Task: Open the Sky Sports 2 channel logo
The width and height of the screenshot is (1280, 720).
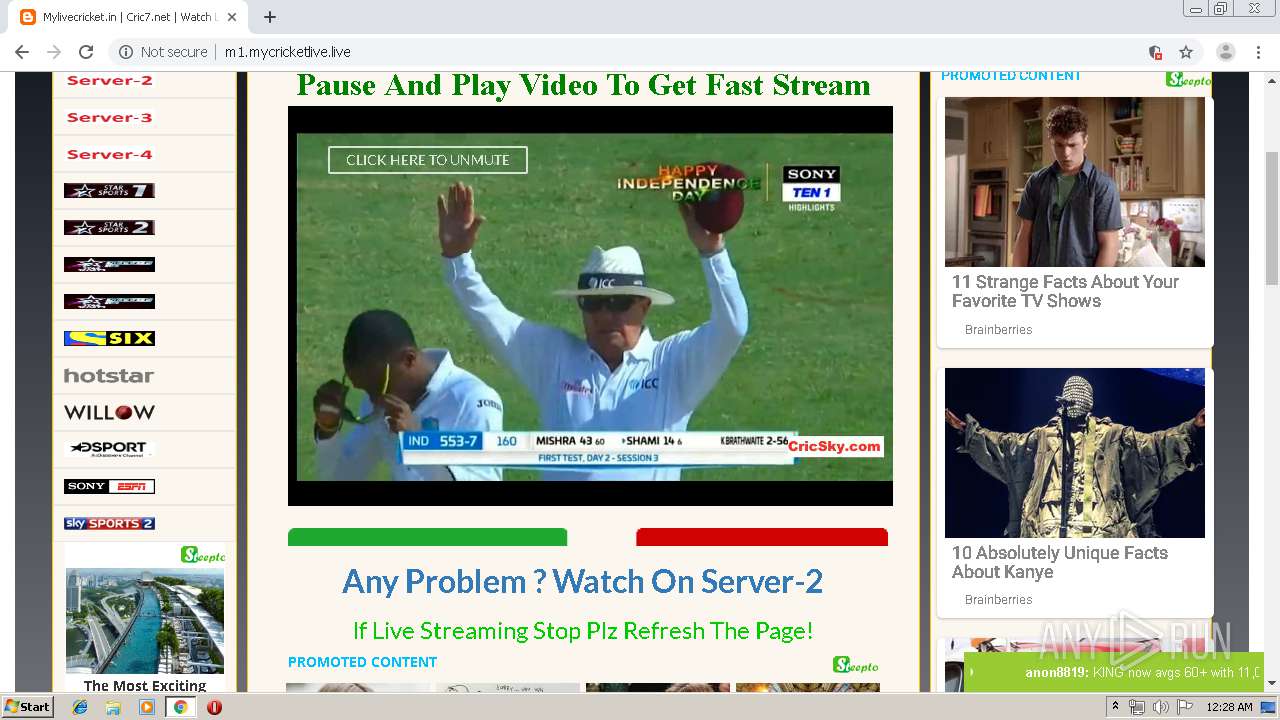Action: point(109,523)
